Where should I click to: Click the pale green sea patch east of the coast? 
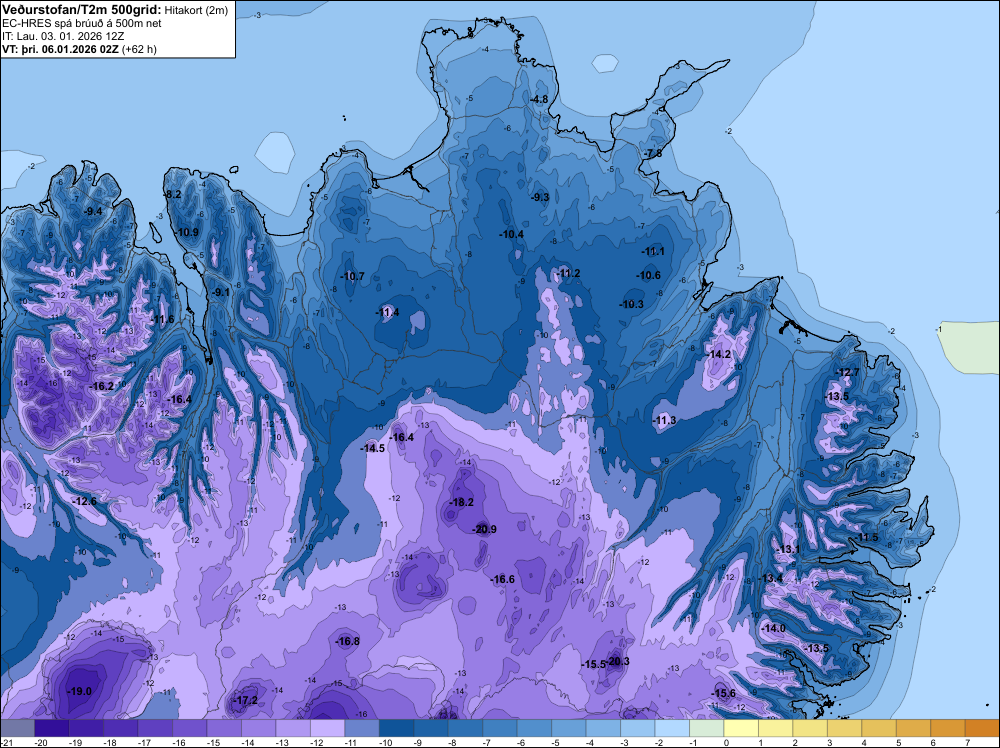[x=971, y=348]
